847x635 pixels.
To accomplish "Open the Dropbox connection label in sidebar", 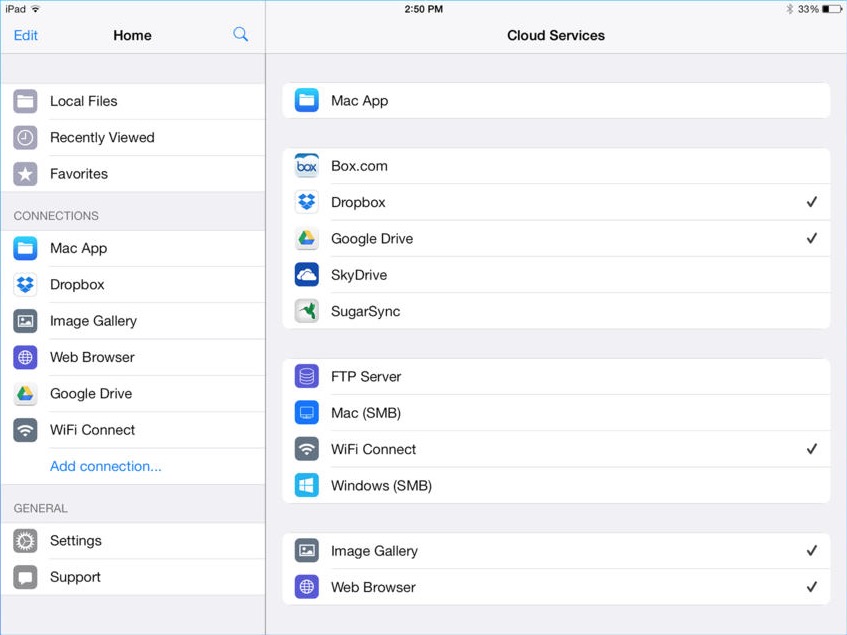I will click(x=77, y=285).
